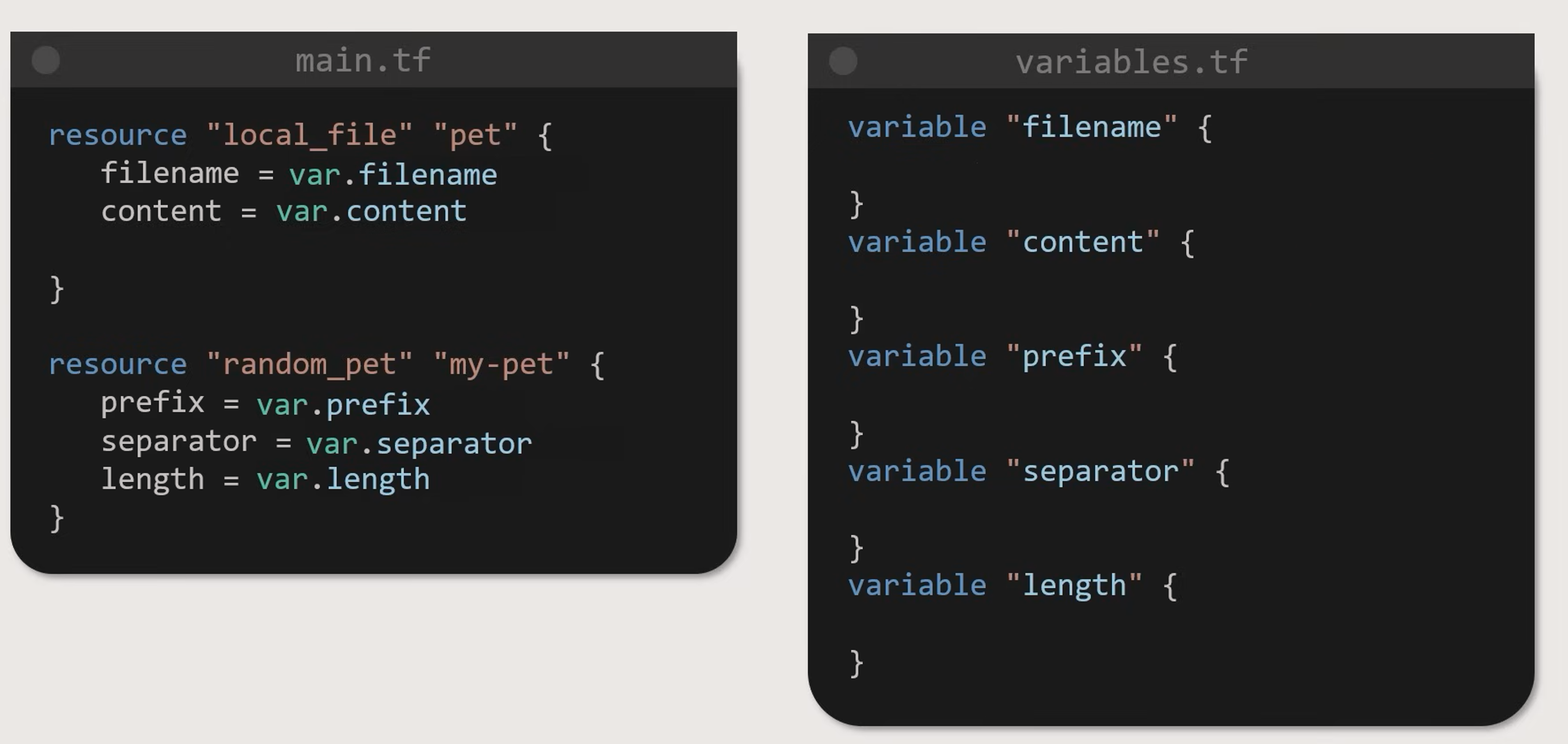
Task: Click the gray circle in variables.tf window
Action: point(843,61)
